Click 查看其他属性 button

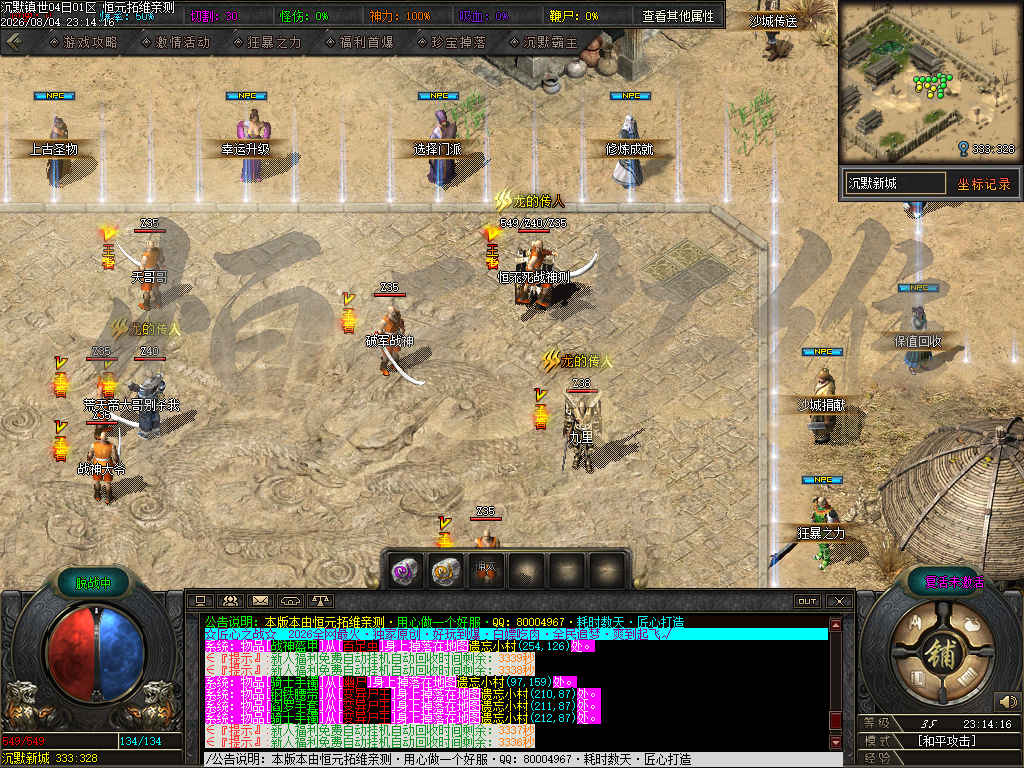pyautogui.click(x=678, y=16)
